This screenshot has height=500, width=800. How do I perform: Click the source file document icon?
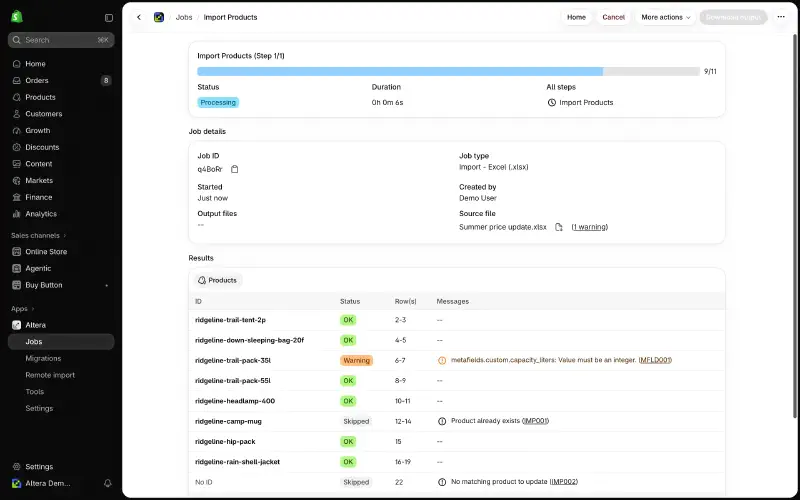click(x=559, y=227)
